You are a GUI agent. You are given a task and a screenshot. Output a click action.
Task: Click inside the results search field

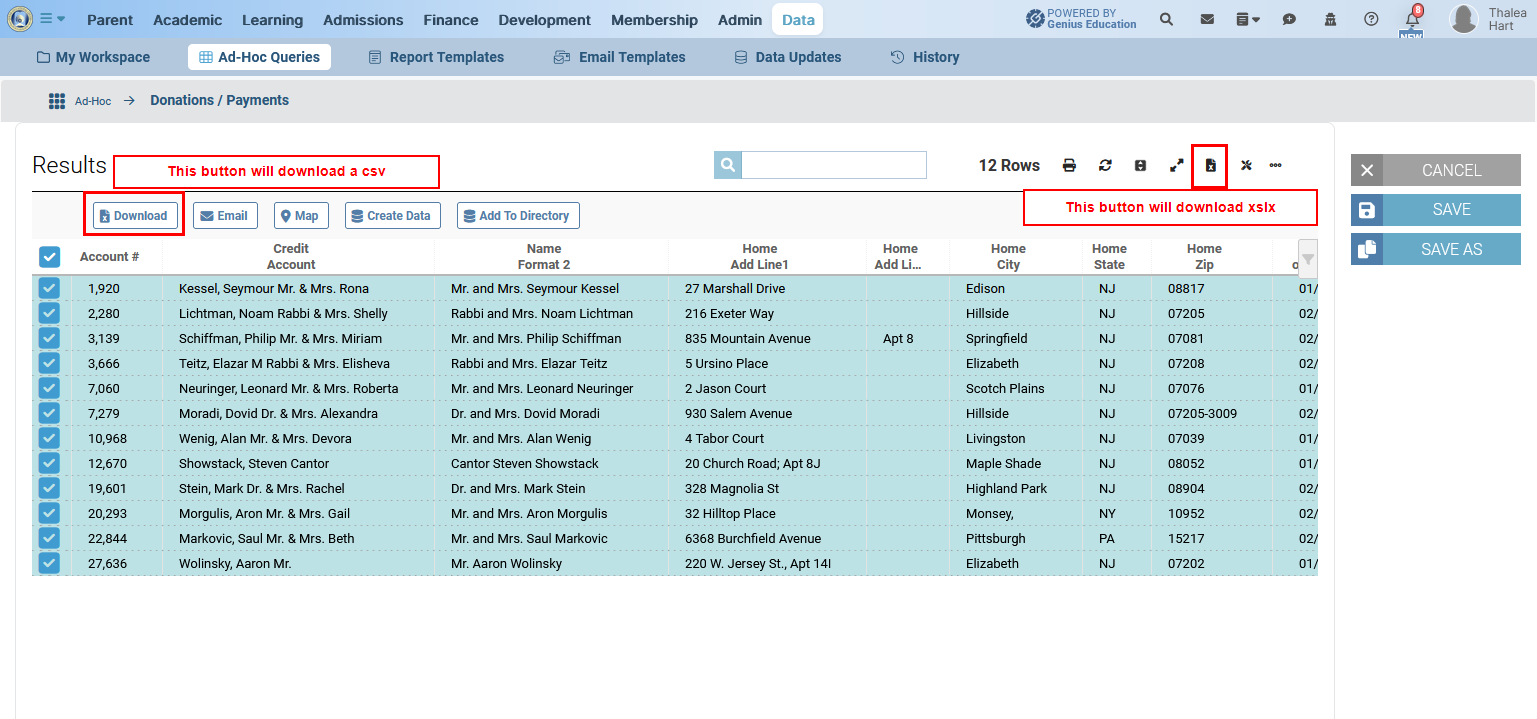pos(834,165)
